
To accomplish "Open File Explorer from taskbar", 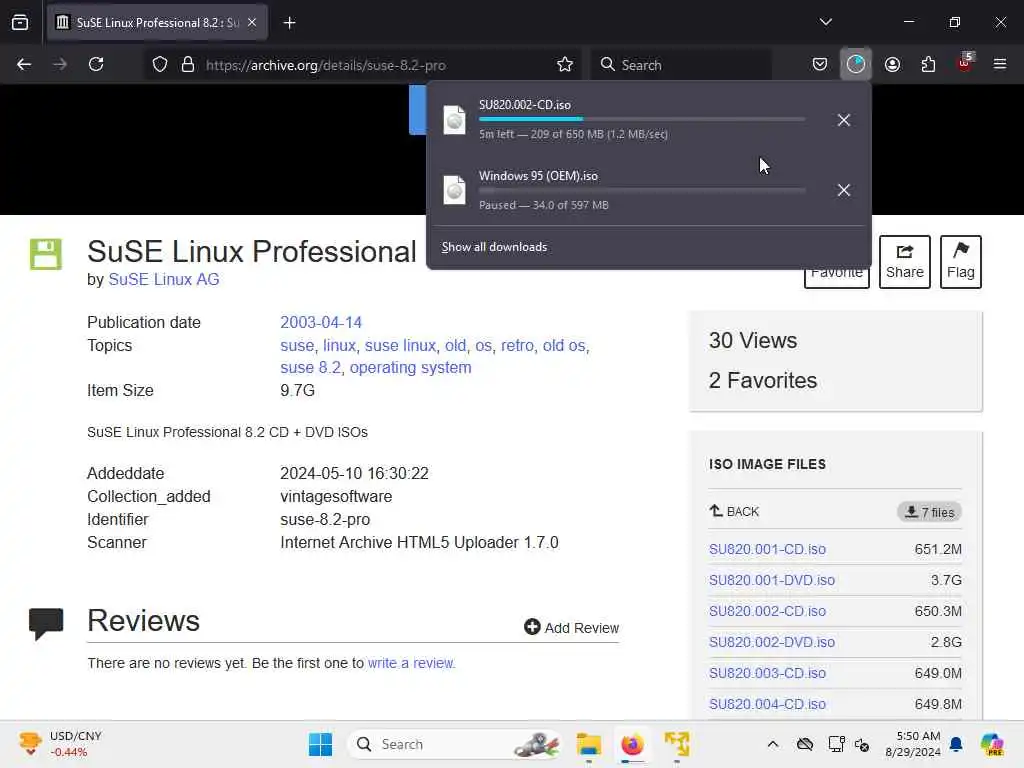I will pyautogui.click(x=588, y=744).
